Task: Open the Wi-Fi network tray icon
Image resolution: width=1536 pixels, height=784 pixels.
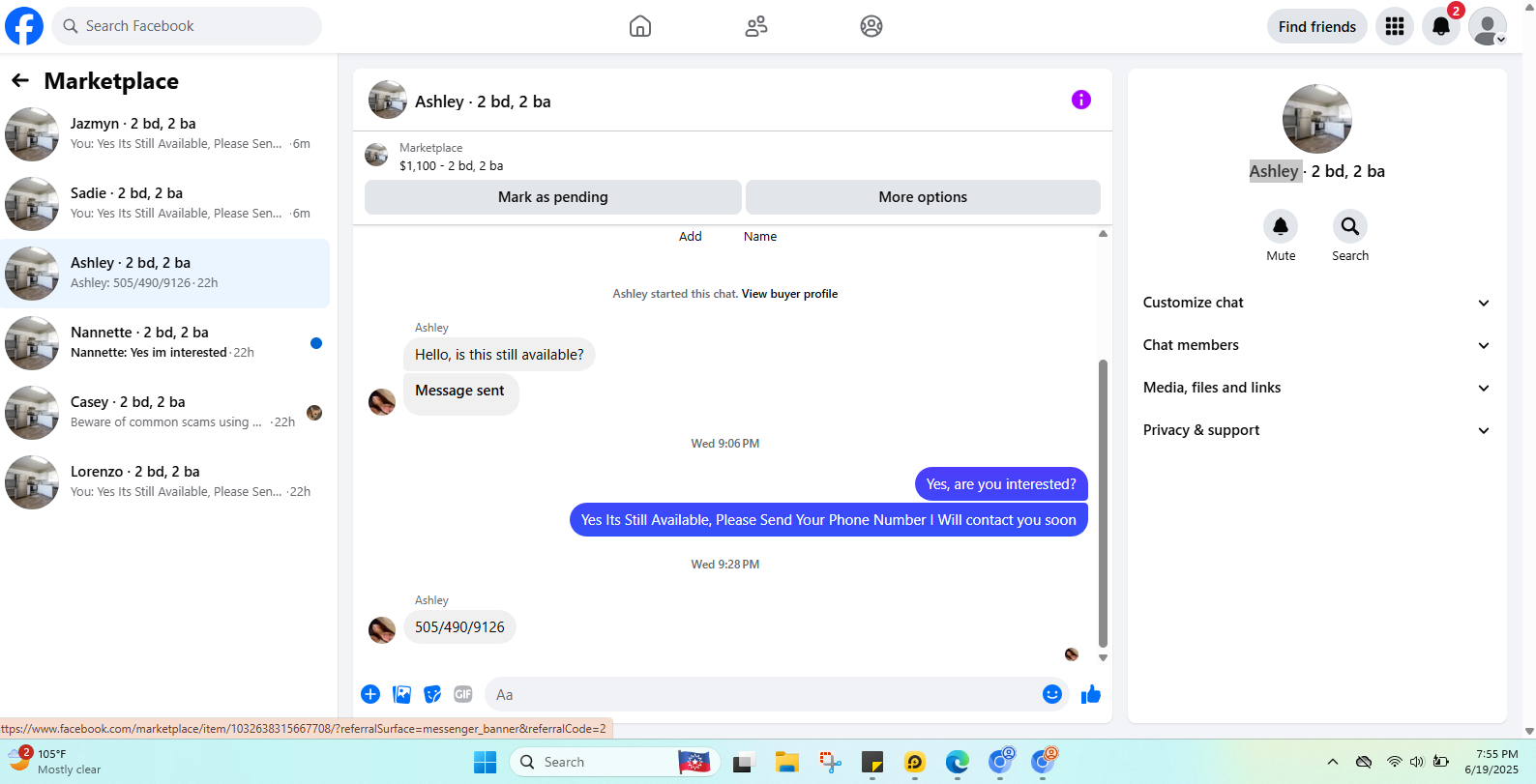Action: click(x=1394, y=762)
